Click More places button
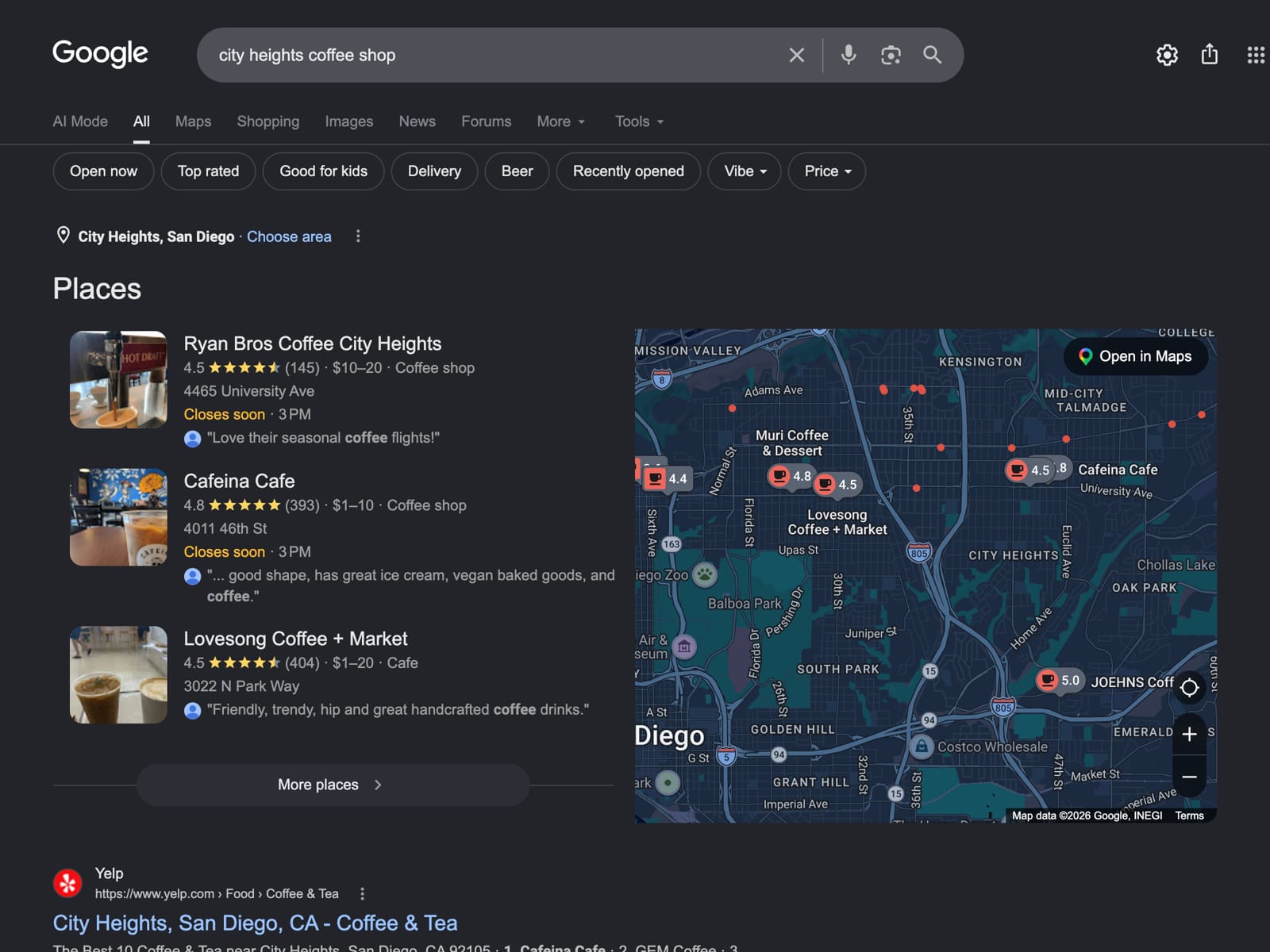This screenshot has height=952, width=1270. click(333, 785)
